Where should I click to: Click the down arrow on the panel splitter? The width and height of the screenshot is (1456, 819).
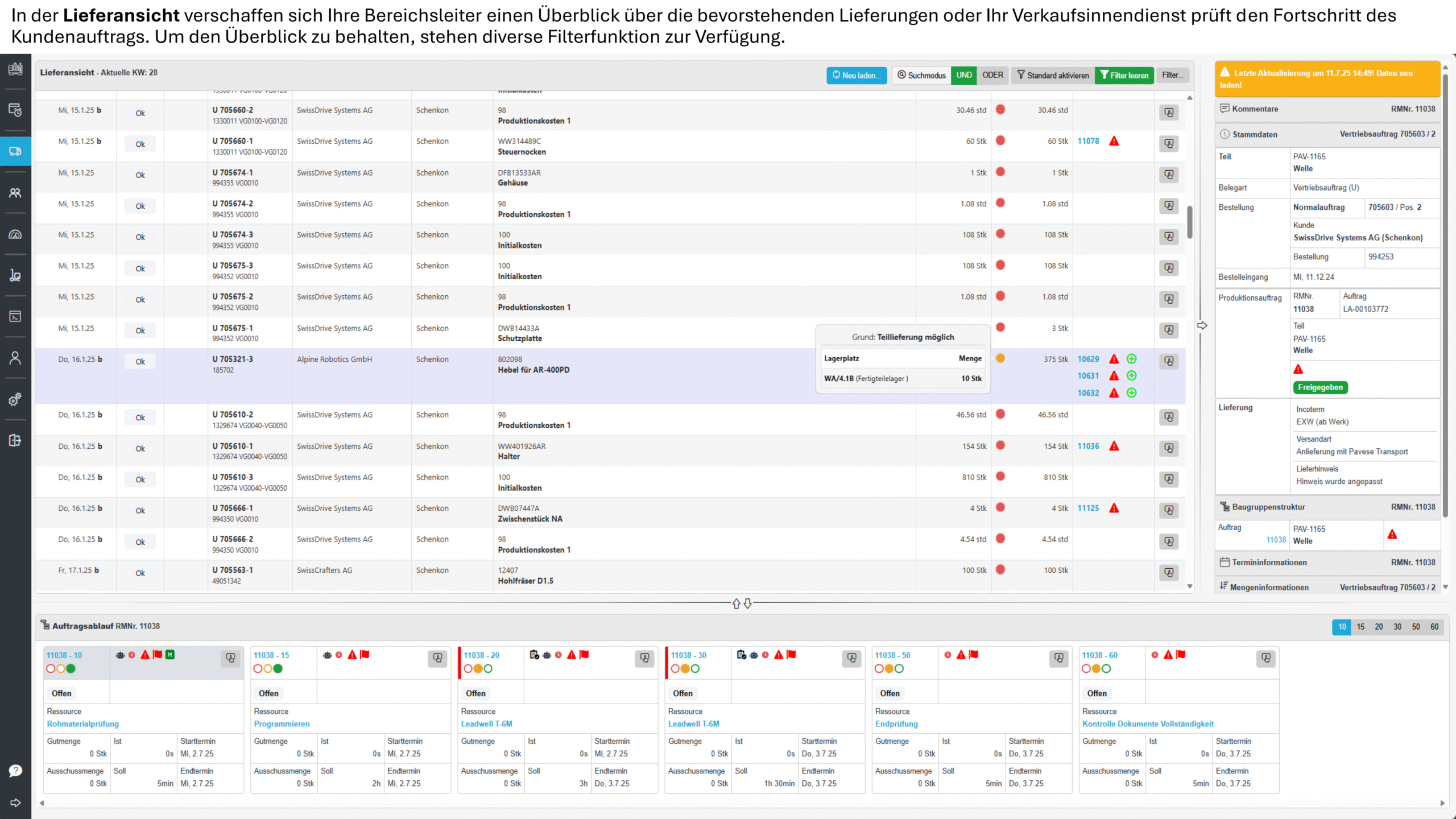748,603
